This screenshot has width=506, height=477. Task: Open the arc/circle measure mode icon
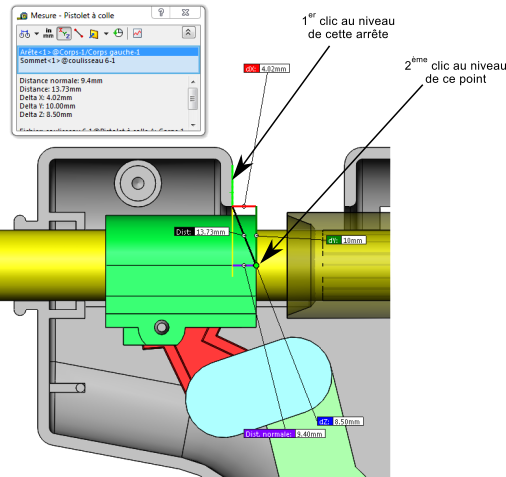pyautogui.click(x=25, y=33)
